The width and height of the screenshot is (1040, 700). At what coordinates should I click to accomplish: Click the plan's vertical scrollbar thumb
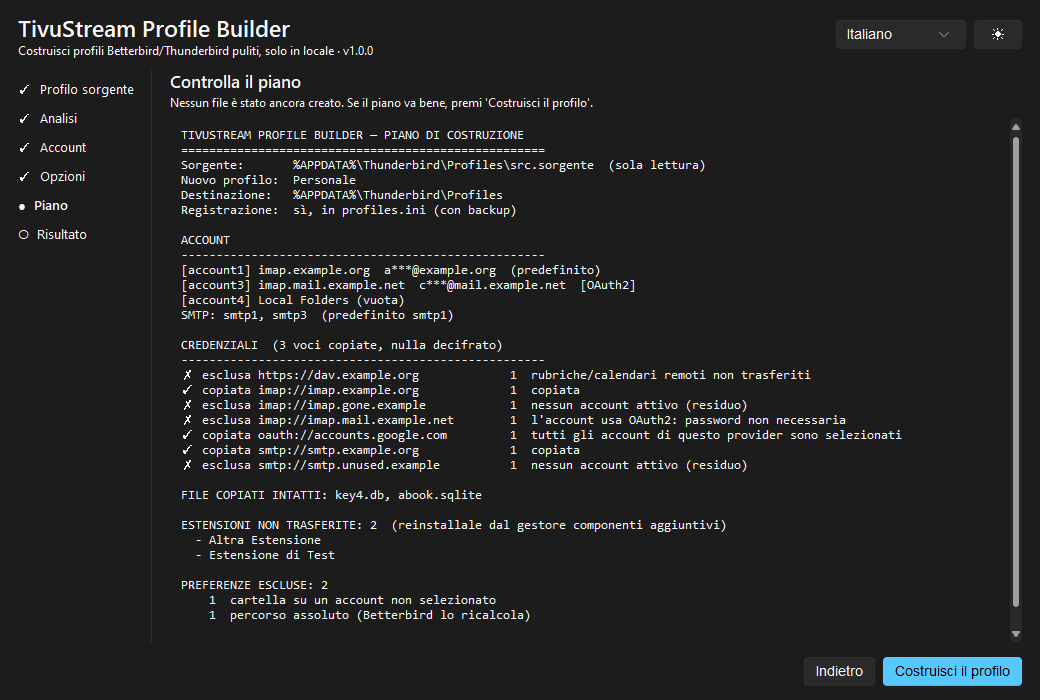[1015, 372]
